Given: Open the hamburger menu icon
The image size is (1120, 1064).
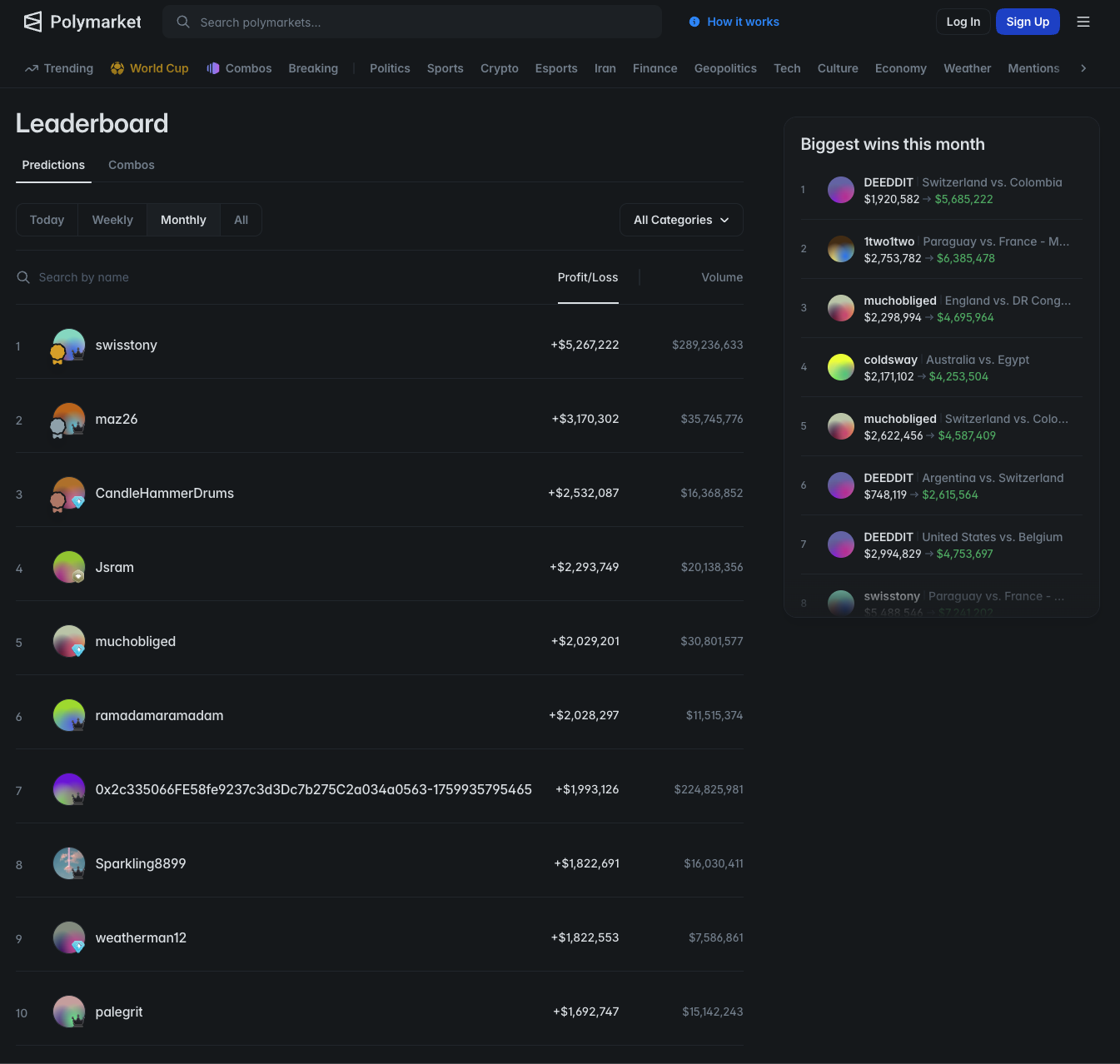Looking at the screenshot, I should pyautogui.click(x=1083, y=22).
